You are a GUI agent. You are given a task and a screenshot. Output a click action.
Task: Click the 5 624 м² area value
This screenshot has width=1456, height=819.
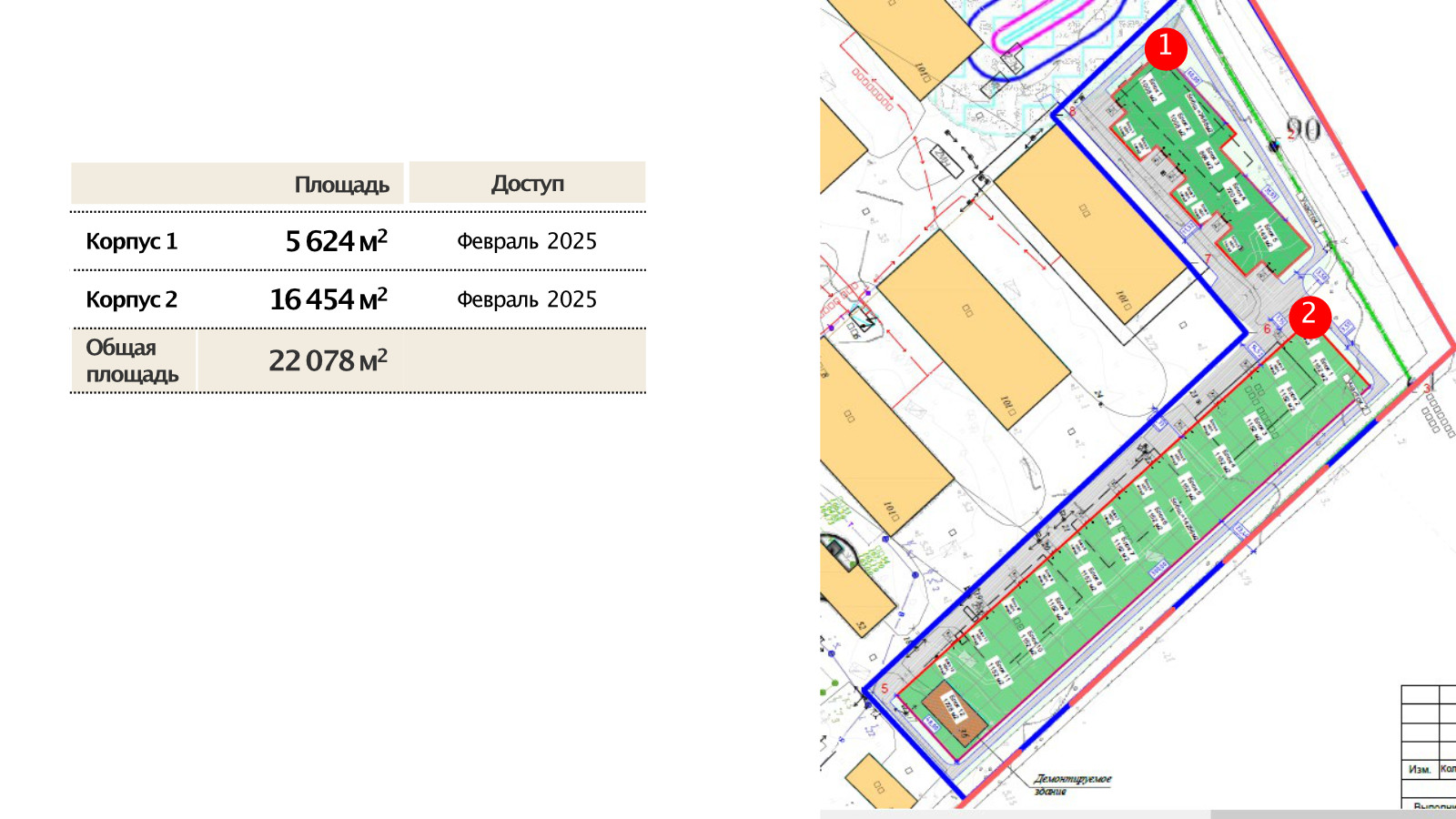point(336,241)
